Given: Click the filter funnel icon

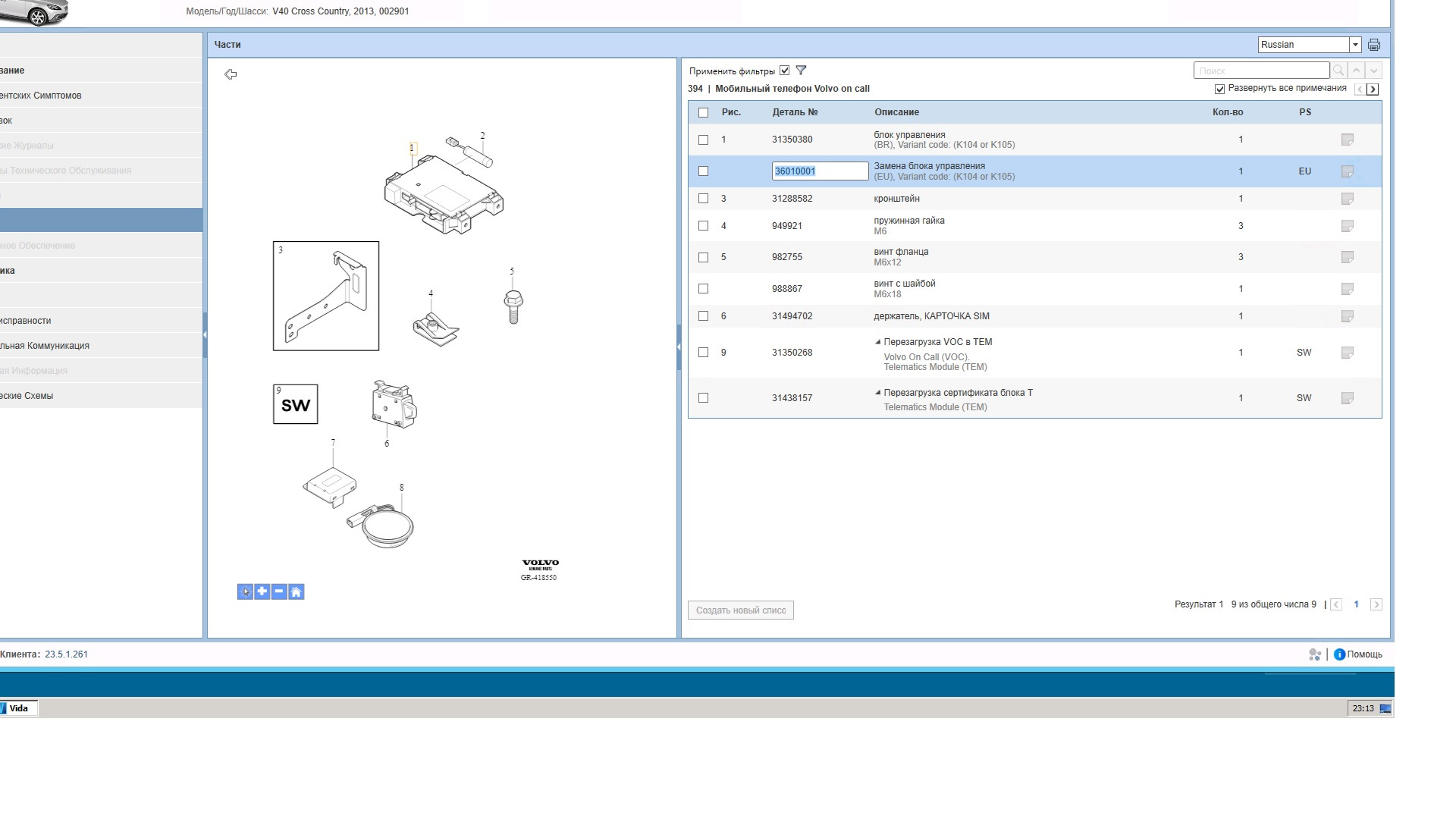Looking at the screenshot, I should coord(801,71).
